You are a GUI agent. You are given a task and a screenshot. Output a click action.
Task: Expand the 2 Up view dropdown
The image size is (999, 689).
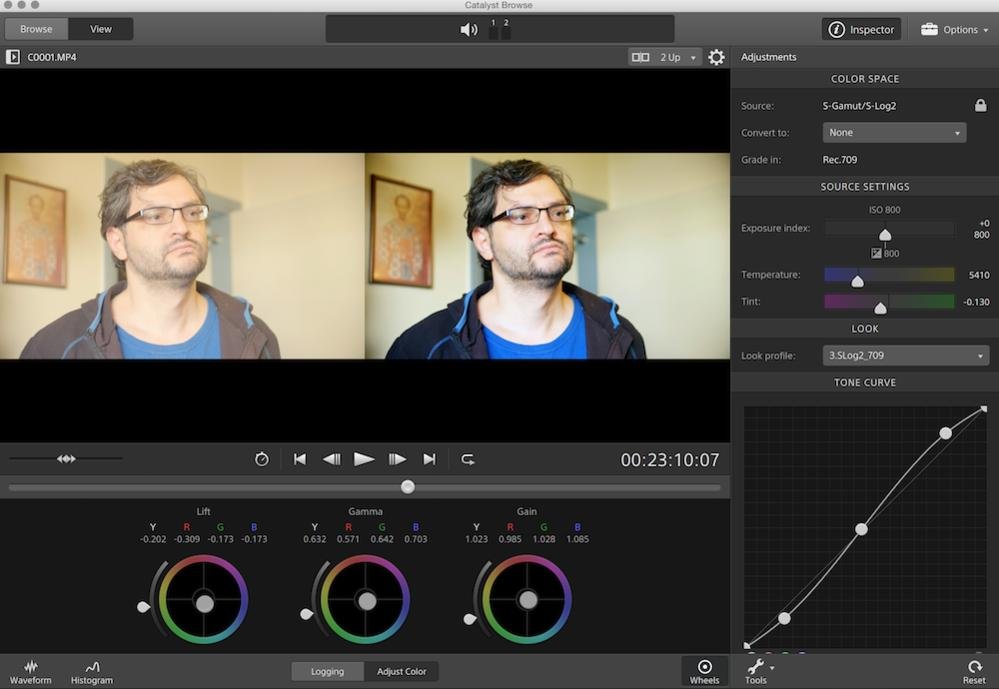tap(692, 57)
